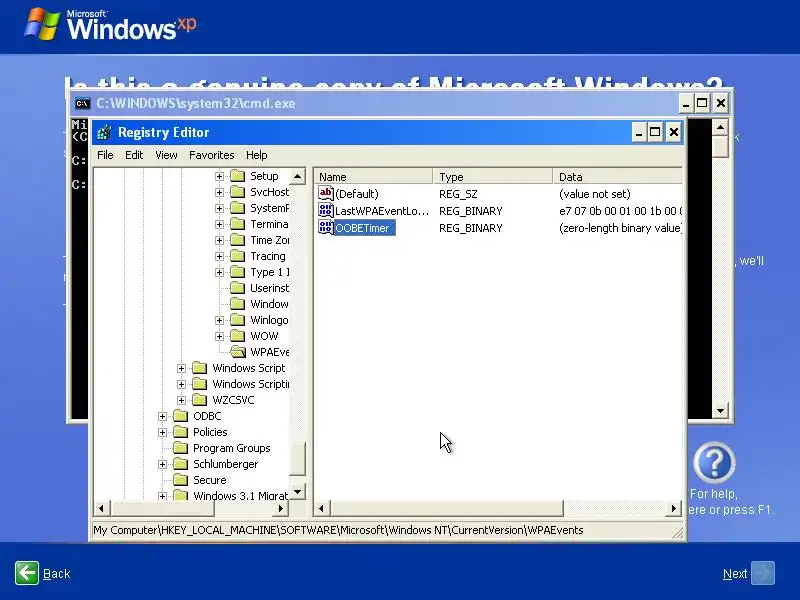Click the LastWPAEventLo binary value icon
This screenshot has height=600, width=800.
pos(326,210)
